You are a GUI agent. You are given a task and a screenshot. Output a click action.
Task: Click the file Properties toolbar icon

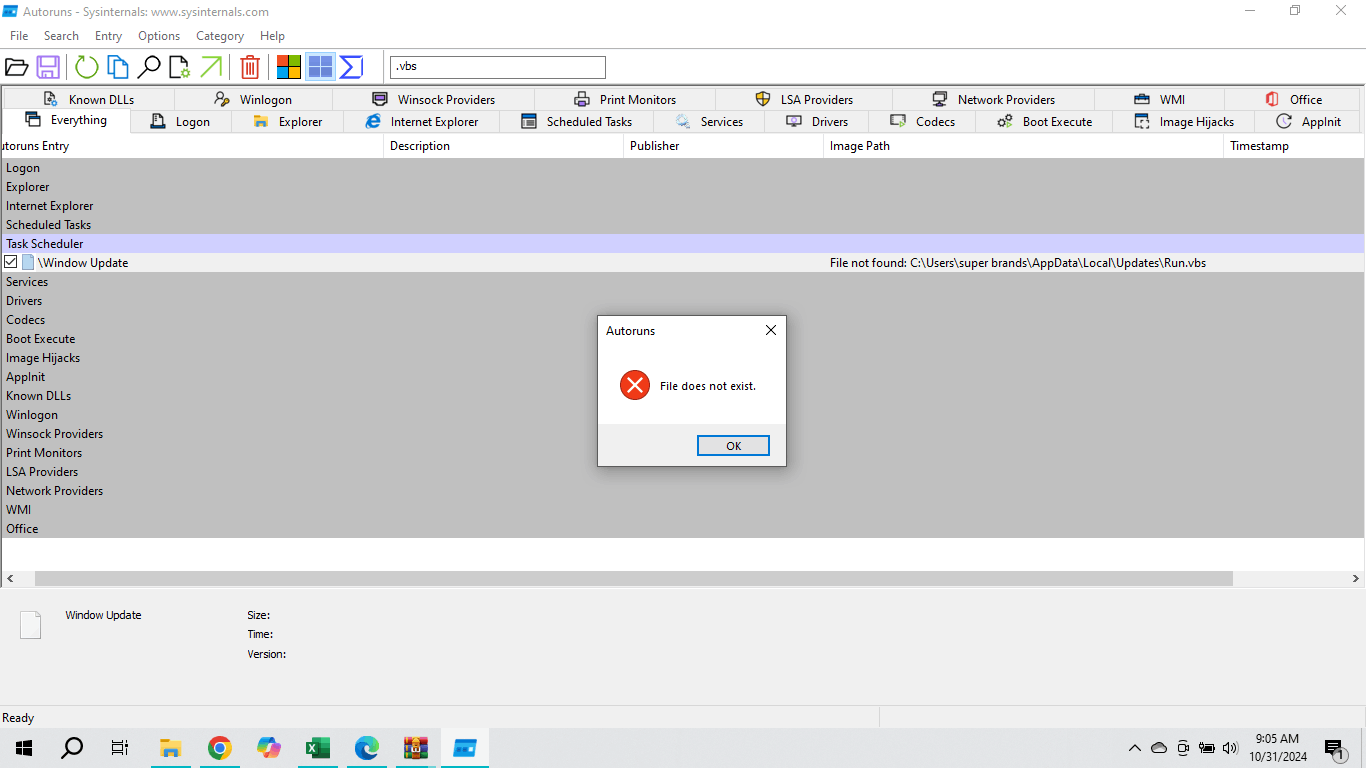pos(179,67)
